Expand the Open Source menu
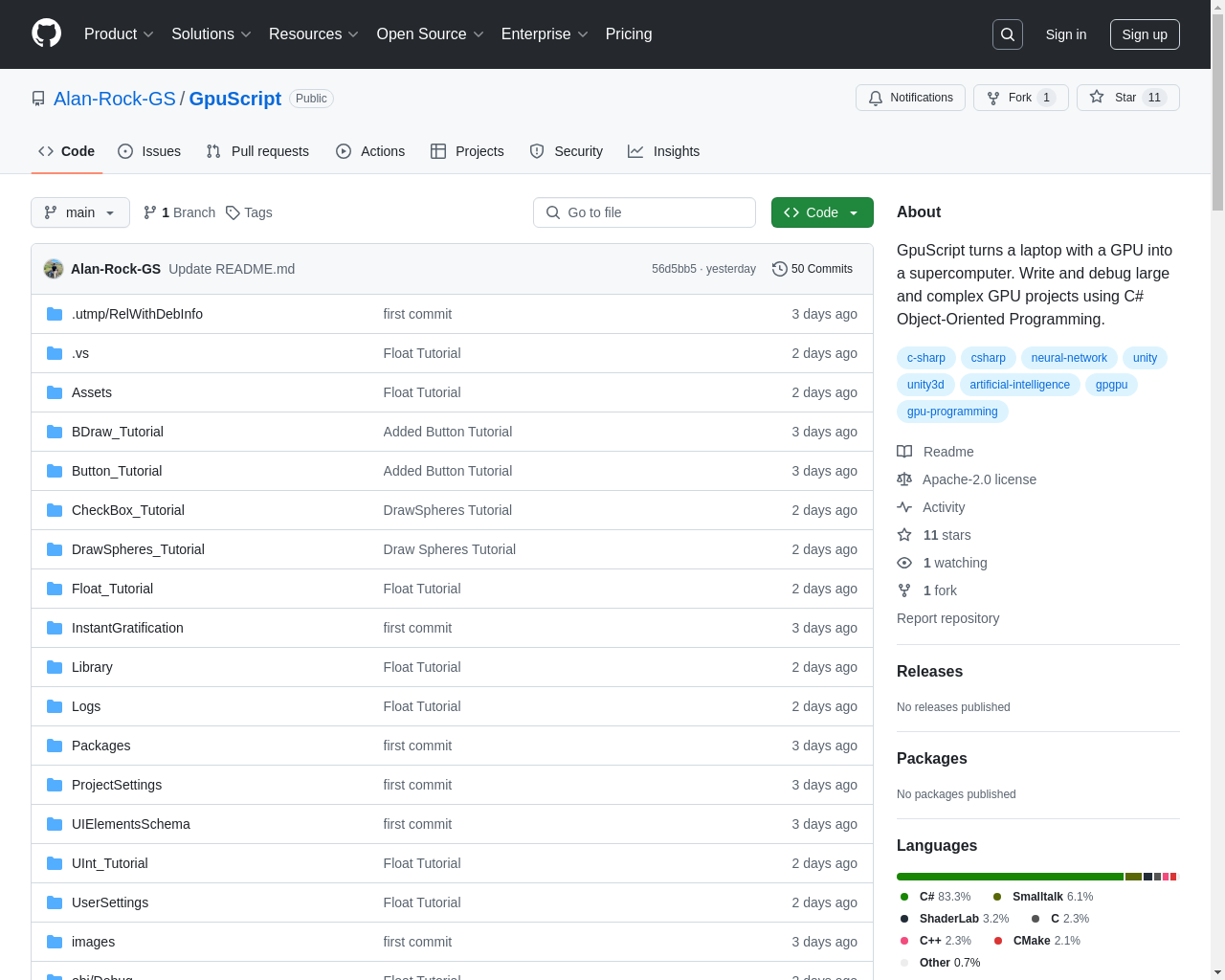Viewport: 1225px width, 980px height. 431,34
